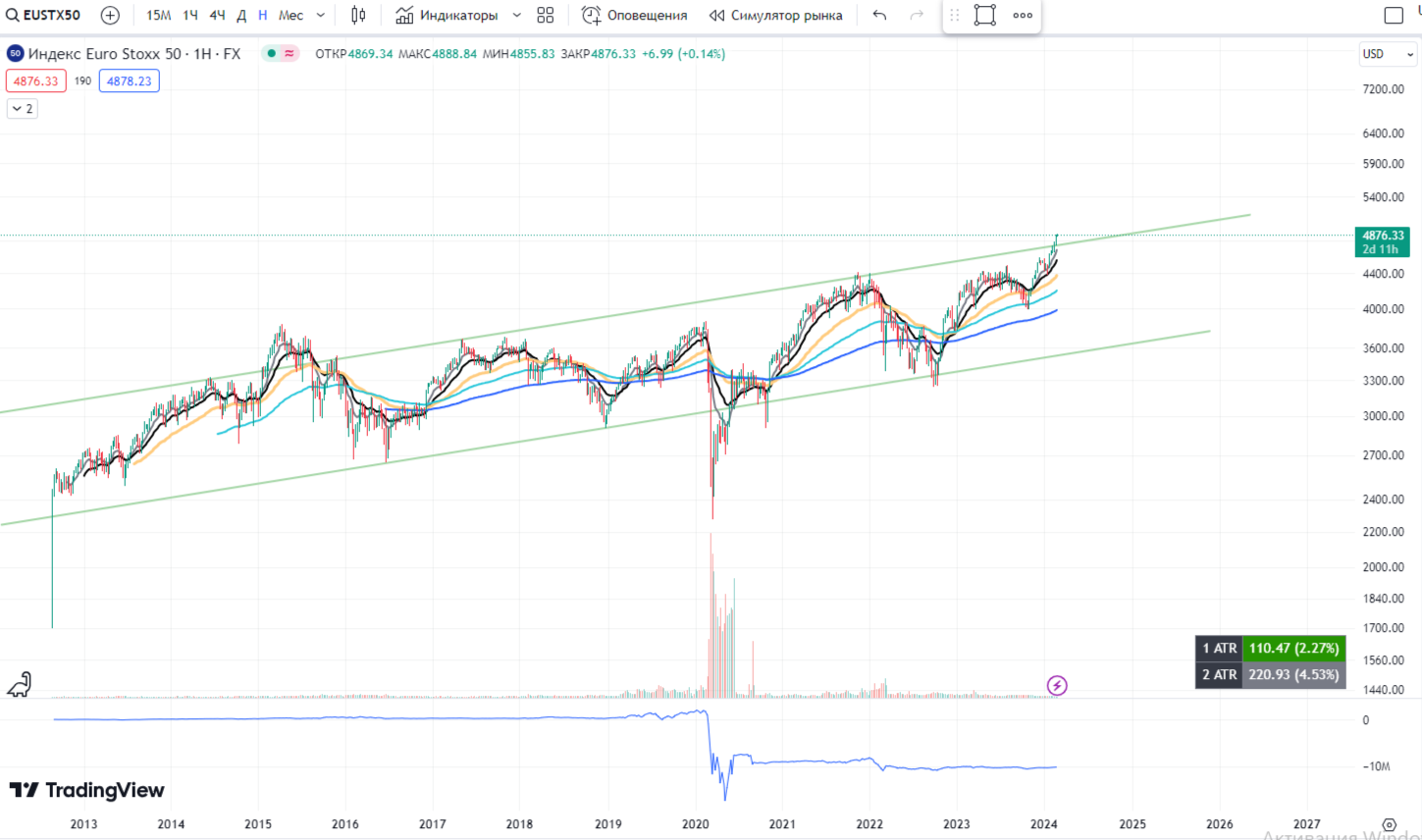Start the Симулятор рынка replay
The height and width of the screenshot is (840, 1422).
[775, 15]
